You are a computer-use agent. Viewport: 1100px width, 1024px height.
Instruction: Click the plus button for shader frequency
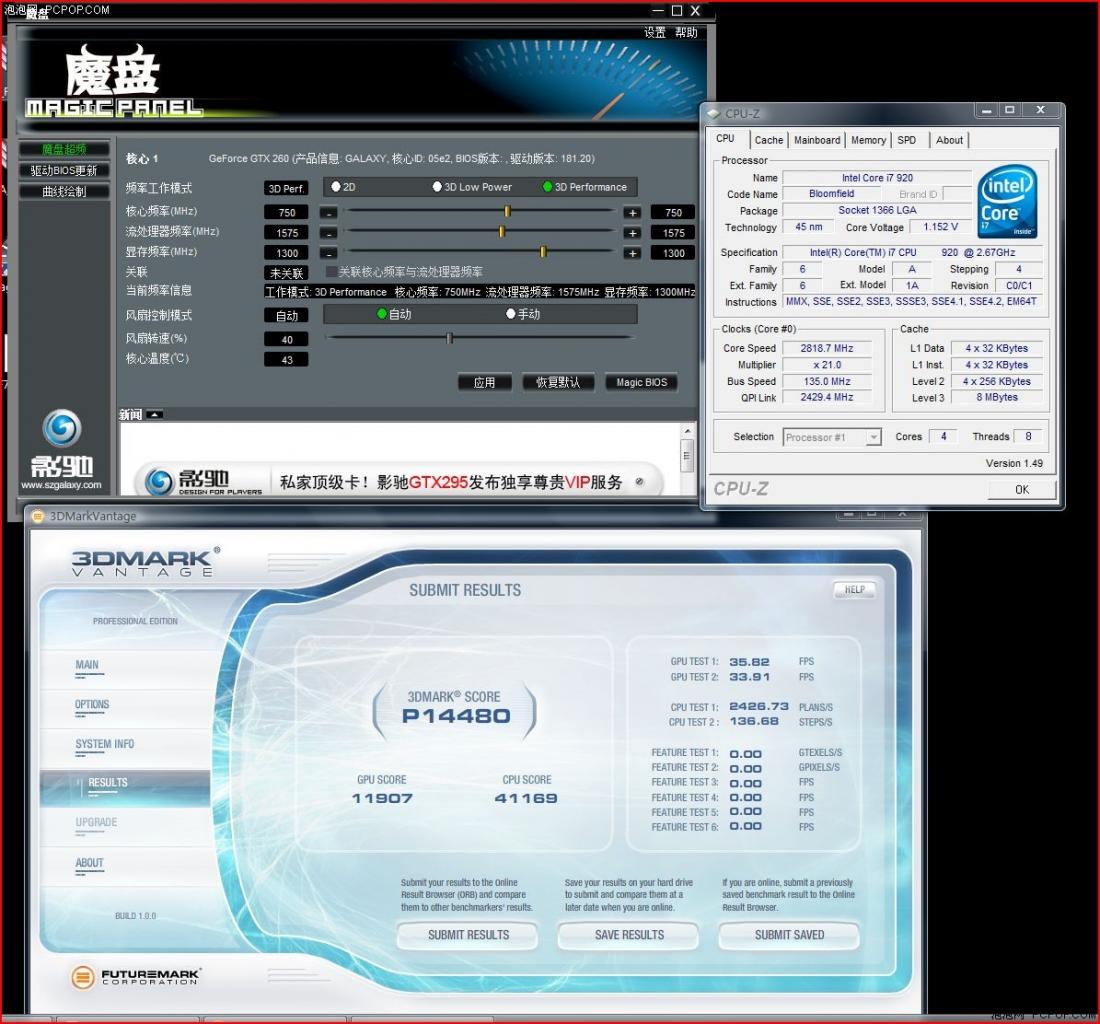[632, 233]
